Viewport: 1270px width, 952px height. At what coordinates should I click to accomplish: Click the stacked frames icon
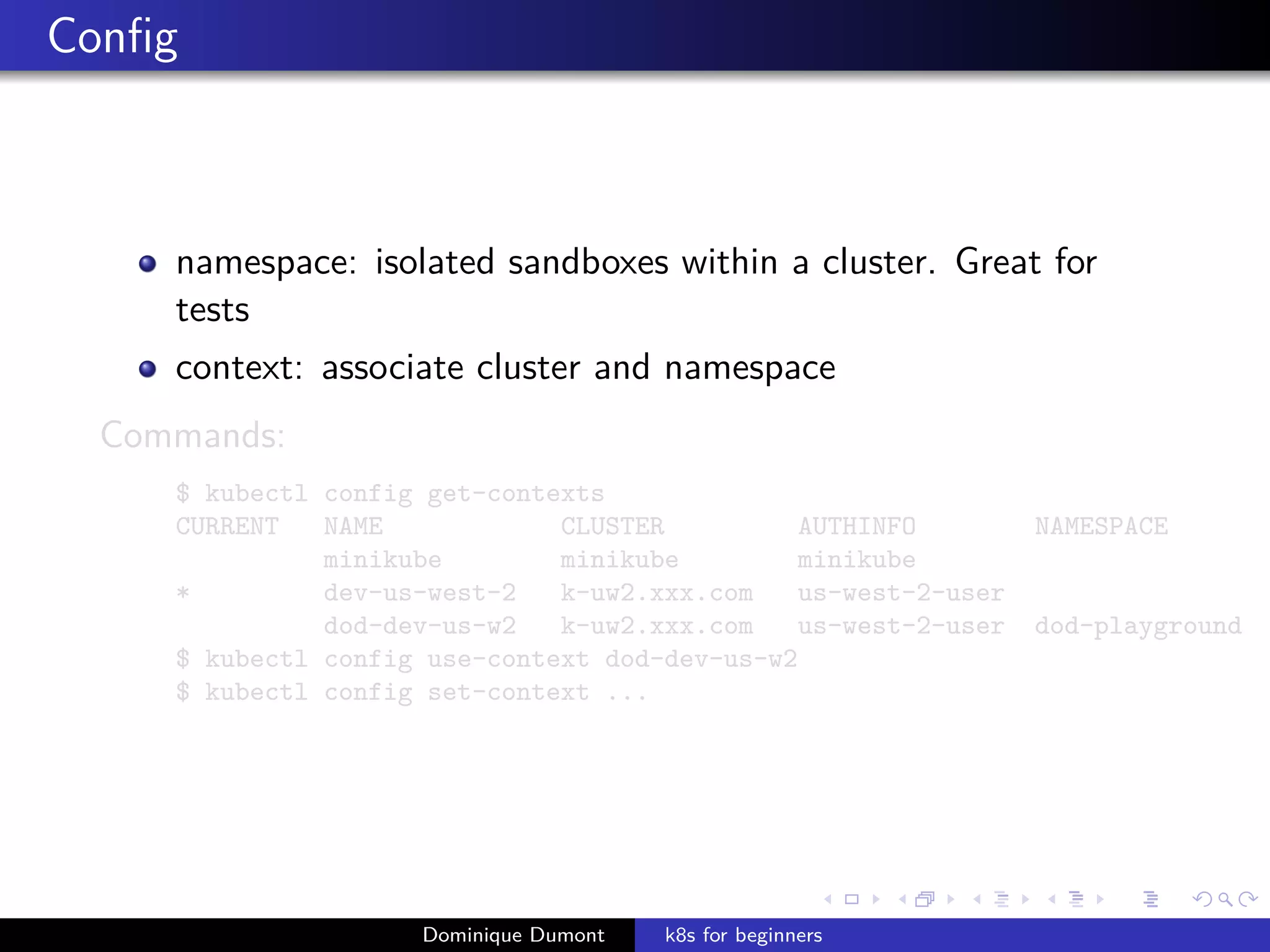click(925, 899)
